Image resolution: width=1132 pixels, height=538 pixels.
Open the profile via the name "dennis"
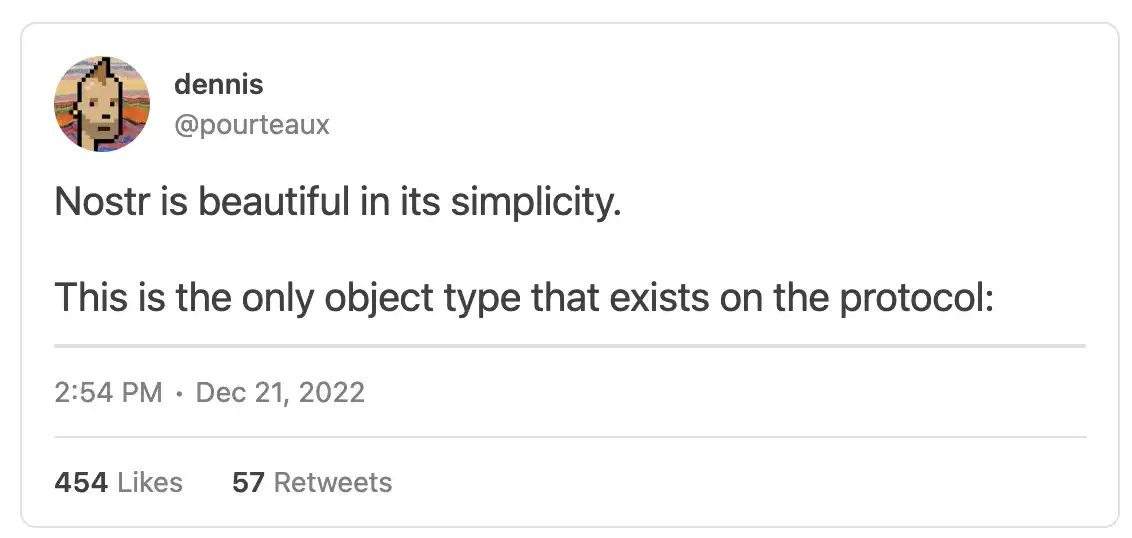point(218,84)
